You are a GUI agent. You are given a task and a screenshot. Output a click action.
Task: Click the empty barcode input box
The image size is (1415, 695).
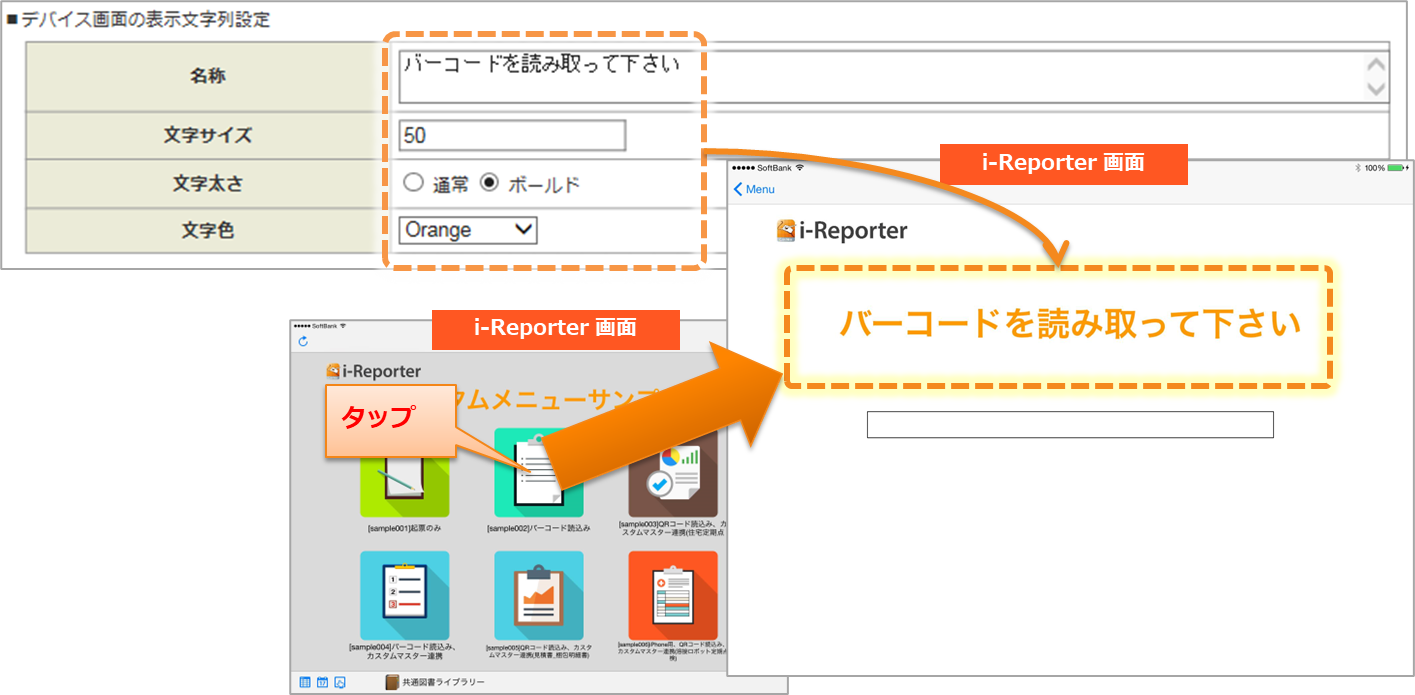(1069, 424)
